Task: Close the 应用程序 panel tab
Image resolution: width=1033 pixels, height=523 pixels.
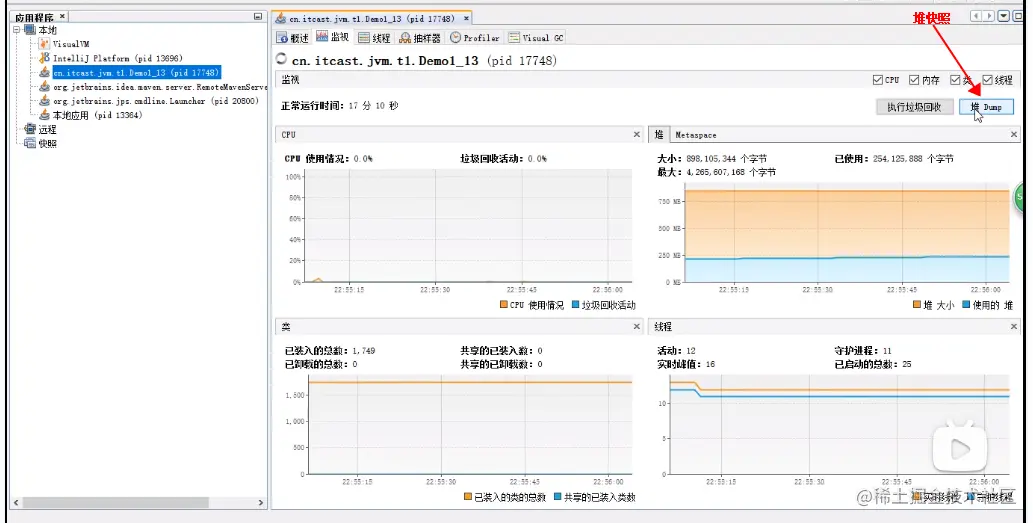Action: pyautogui.click(x=63, y=16)
